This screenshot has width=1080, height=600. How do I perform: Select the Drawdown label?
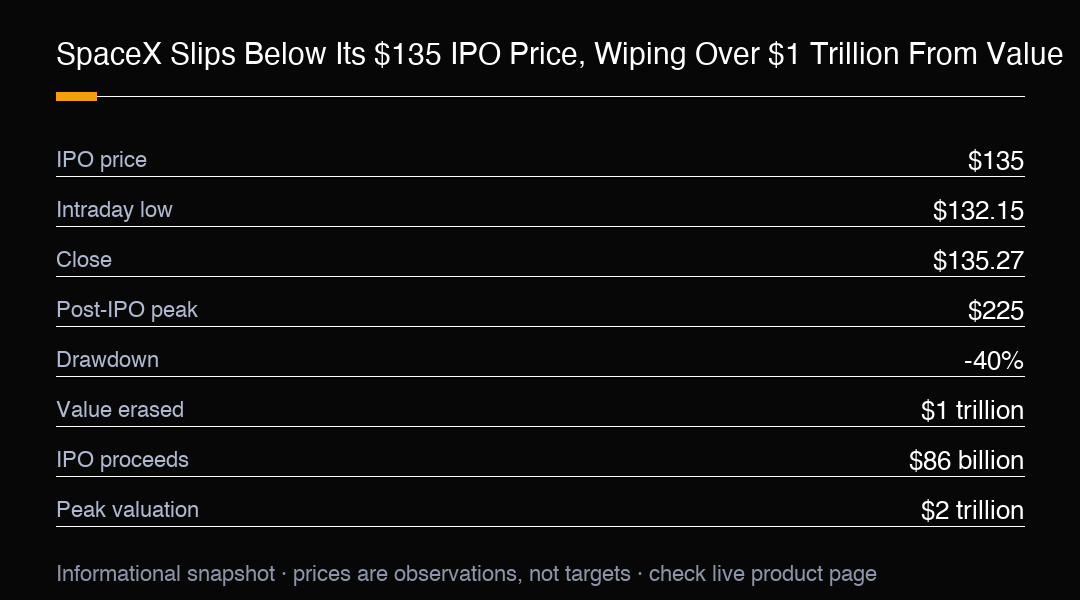[x=107, y=360]
